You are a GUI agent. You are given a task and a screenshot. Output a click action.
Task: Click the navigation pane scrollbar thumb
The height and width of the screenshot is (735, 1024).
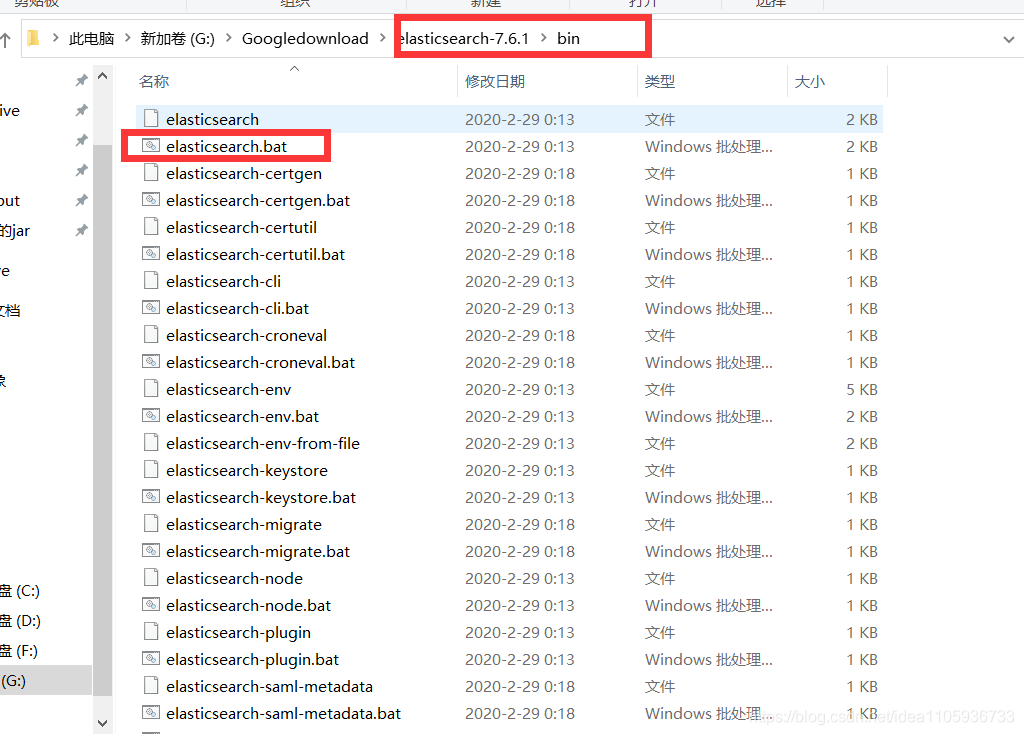pyautogui.click(x=103, y=420)
